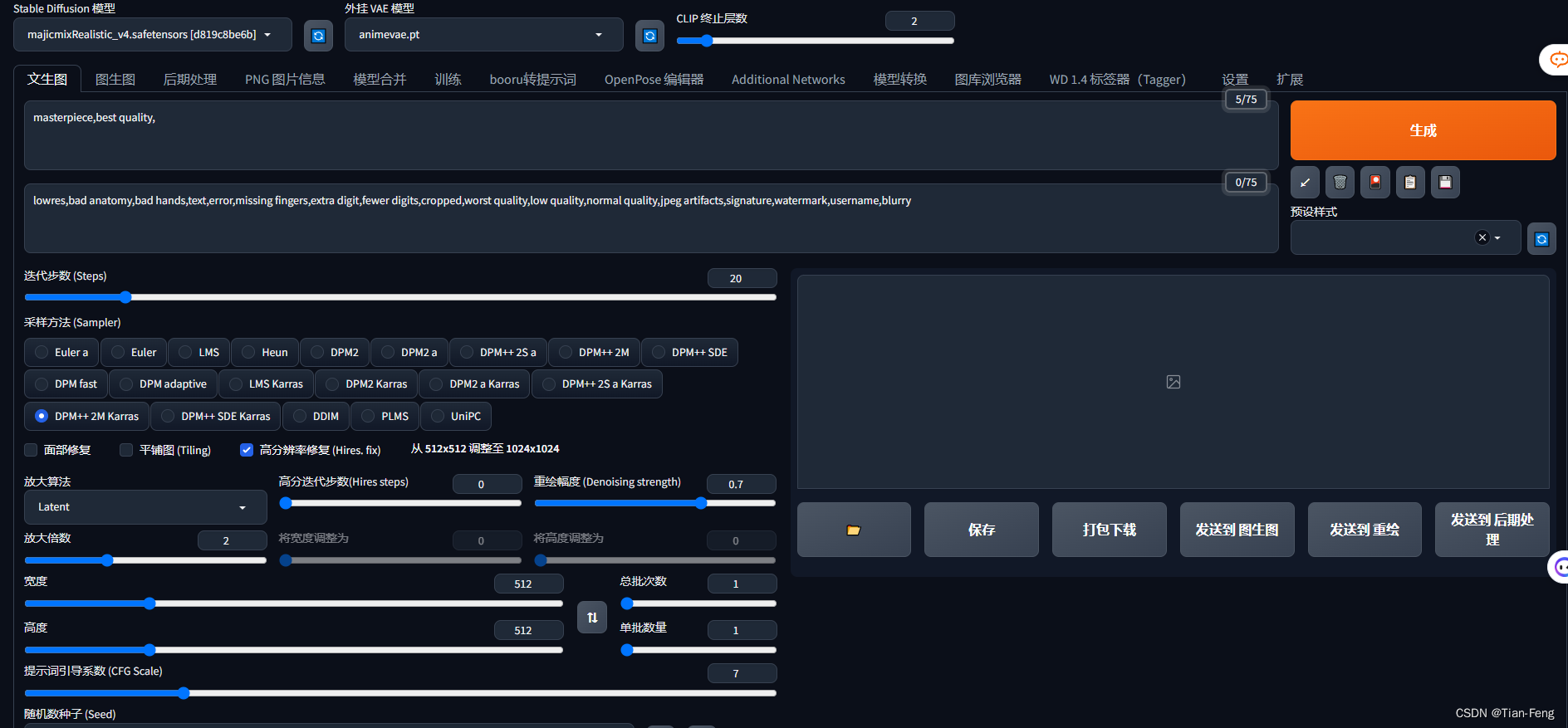Click the arrow icon to read last generation parameters

tap(1305, 183)
